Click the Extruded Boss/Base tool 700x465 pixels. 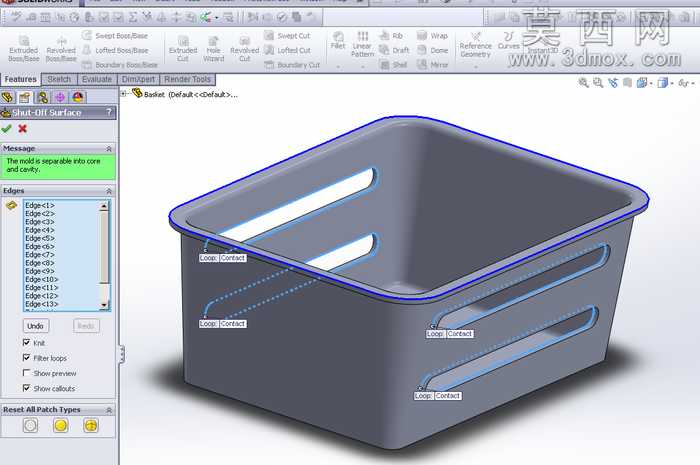24,49
